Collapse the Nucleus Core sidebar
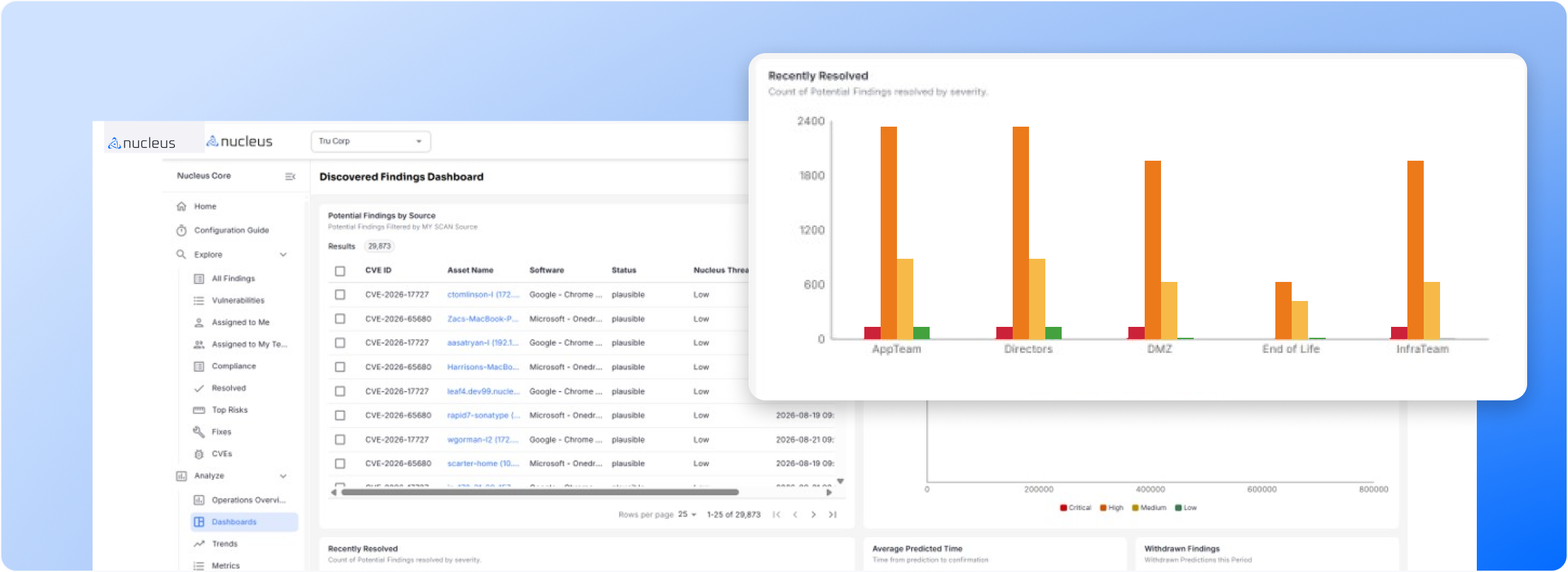Viewport: 1568px width, 572px height. point(290,176)
